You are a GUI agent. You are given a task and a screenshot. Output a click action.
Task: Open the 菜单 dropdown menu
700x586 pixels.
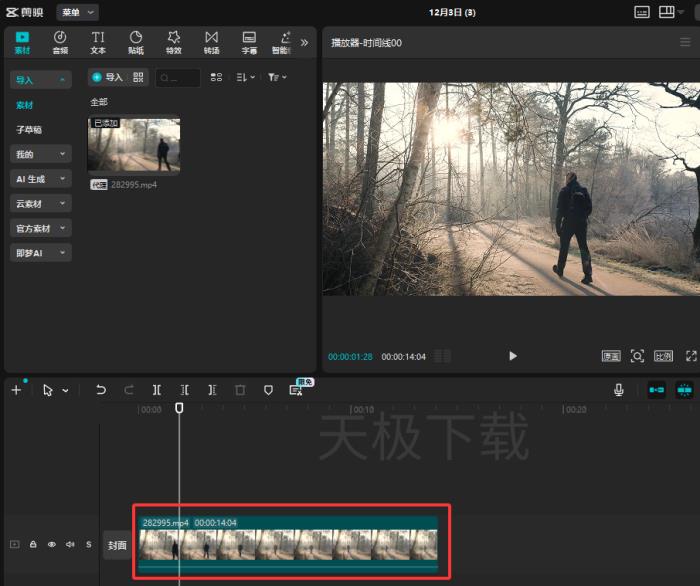click(77, 12)
